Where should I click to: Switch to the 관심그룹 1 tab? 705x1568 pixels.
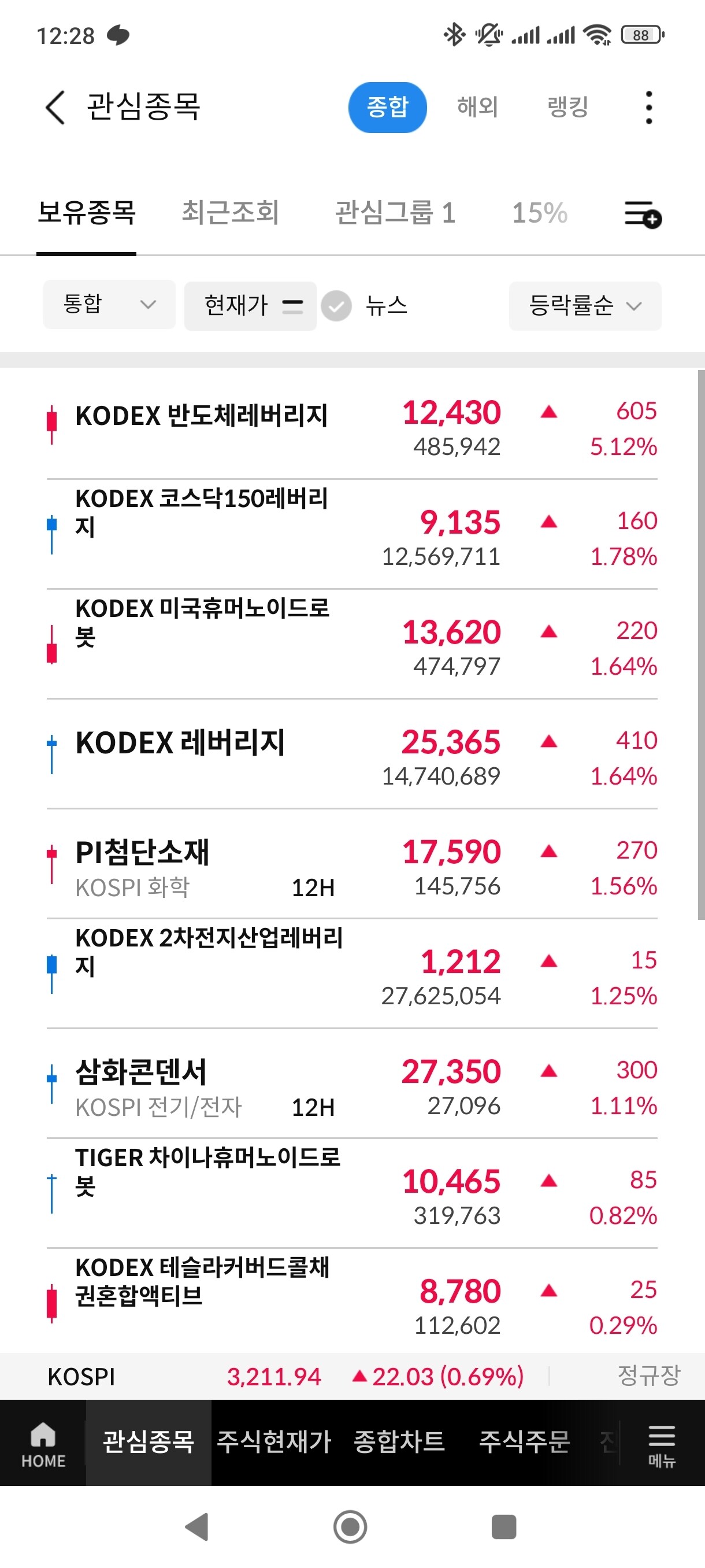point(395,213)
